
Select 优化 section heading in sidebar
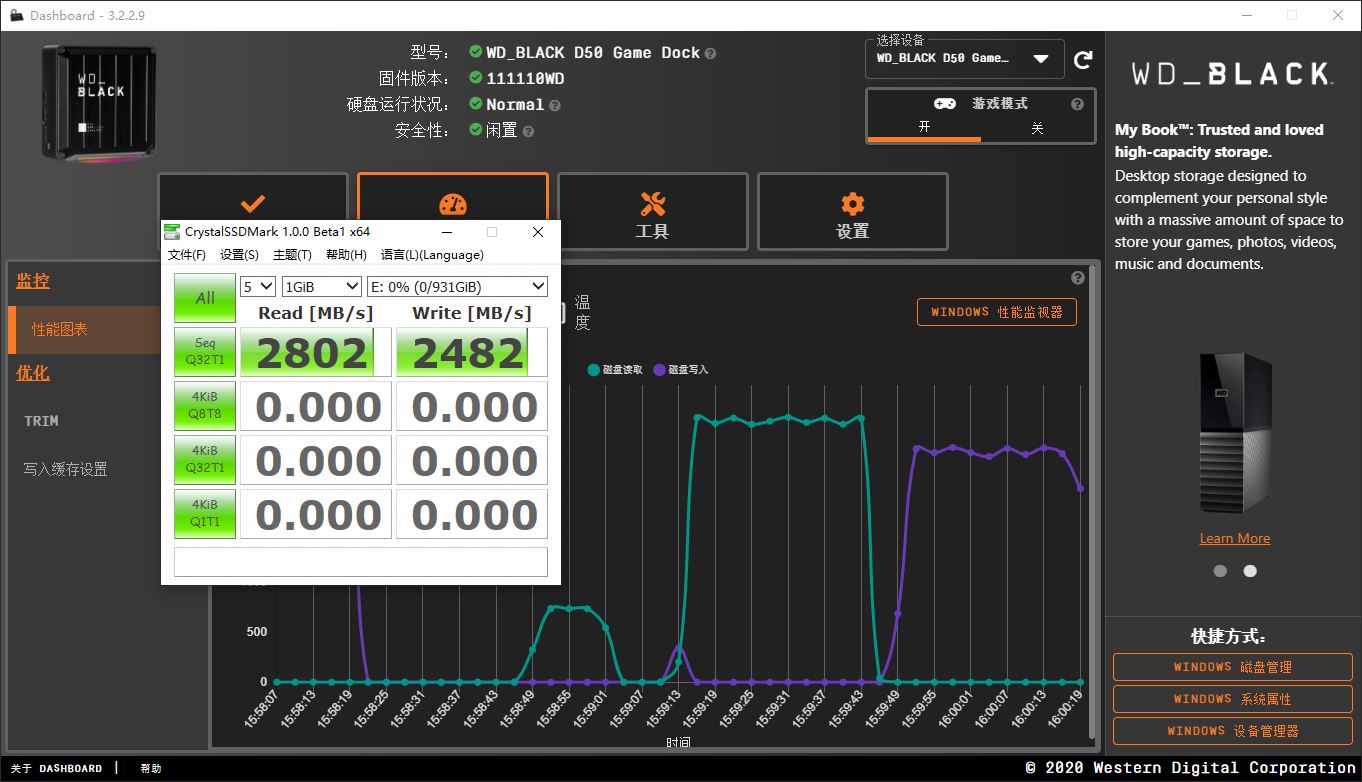coord(33,373)
